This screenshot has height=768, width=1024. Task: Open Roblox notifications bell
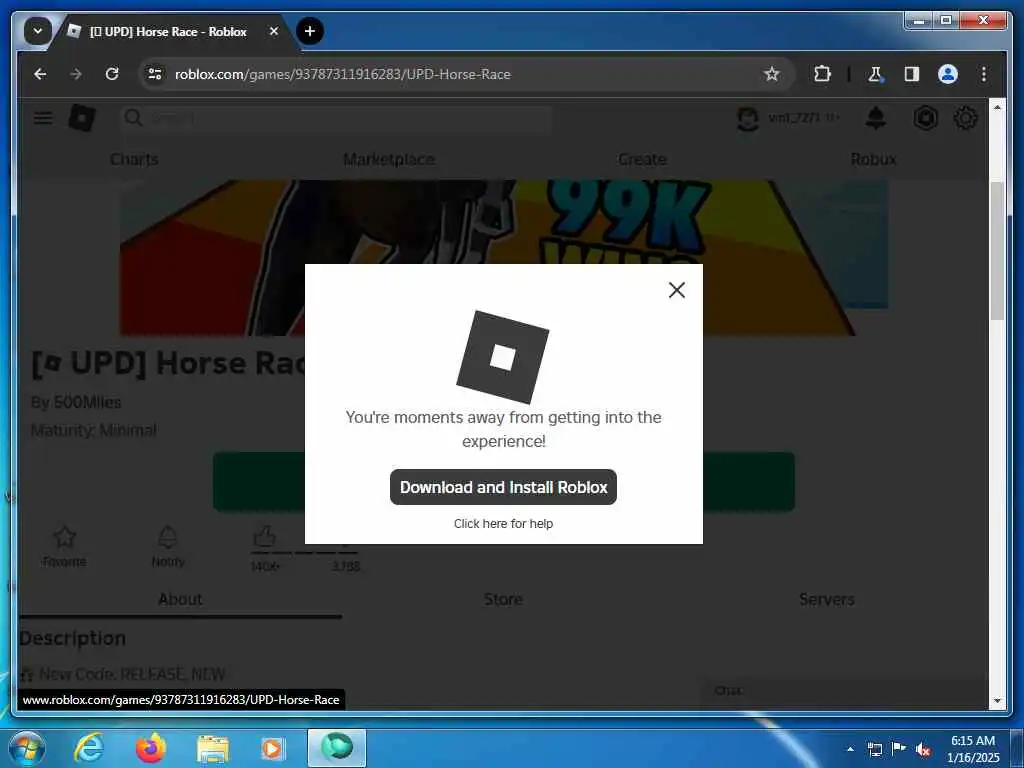876,118
